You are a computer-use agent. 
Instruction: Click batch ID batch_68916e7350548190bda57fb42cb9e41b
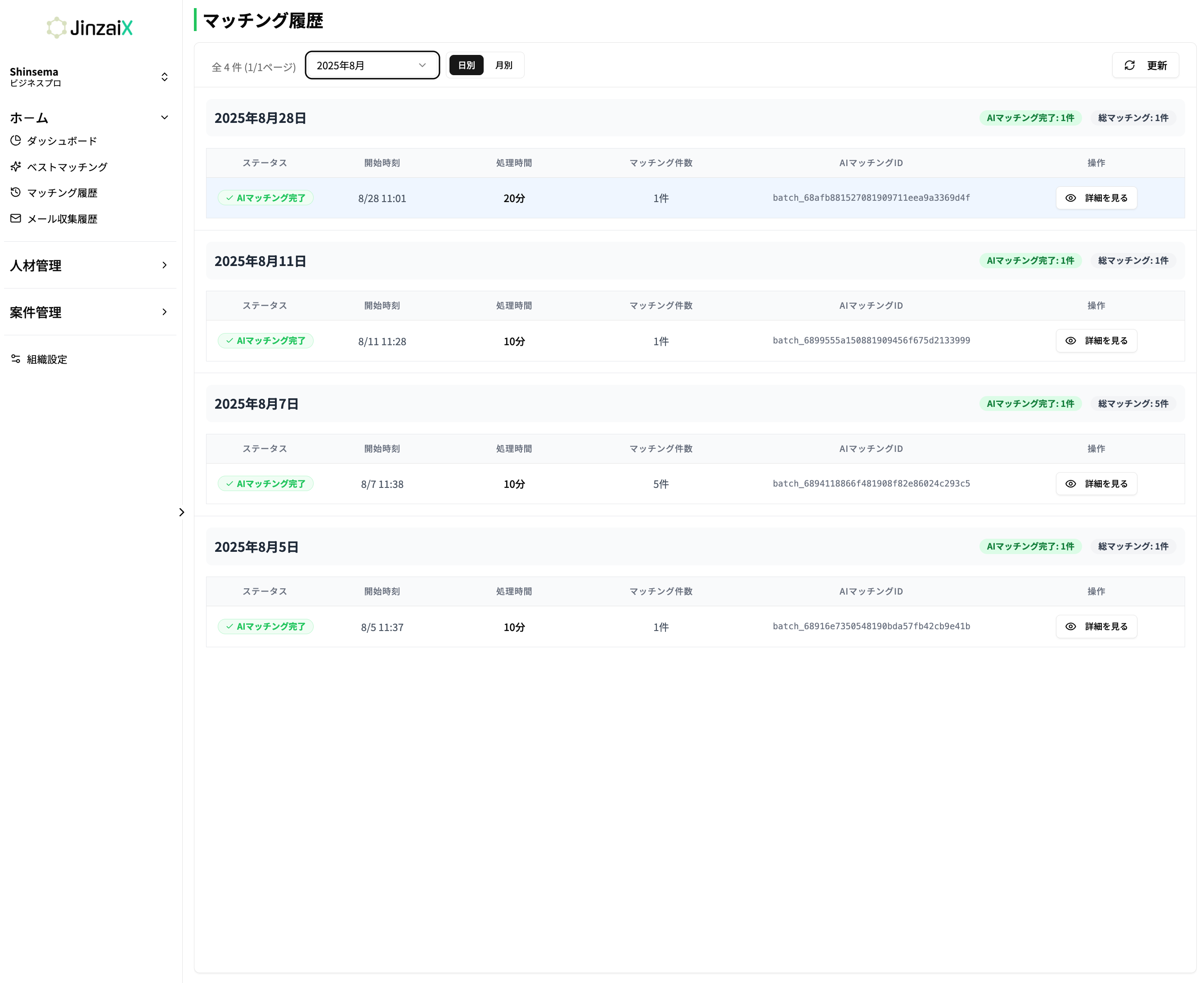click(871, 626)
